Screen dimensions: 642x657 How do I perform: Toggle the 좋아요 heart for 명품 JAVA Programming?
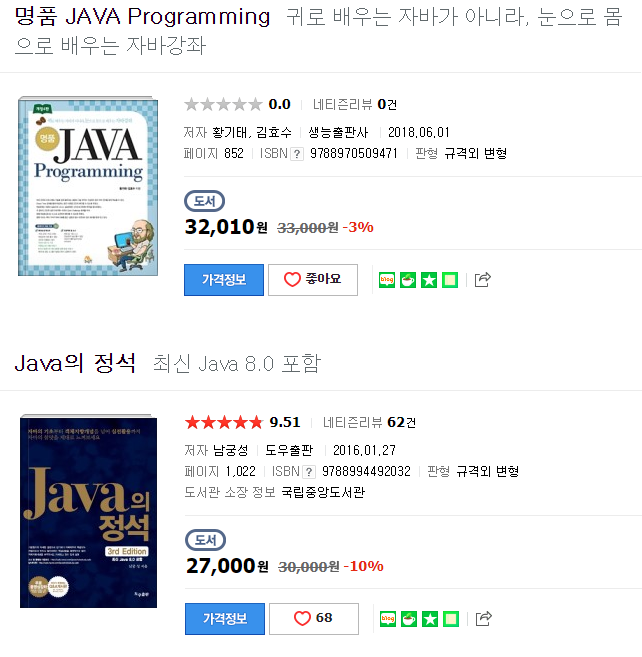313,279
